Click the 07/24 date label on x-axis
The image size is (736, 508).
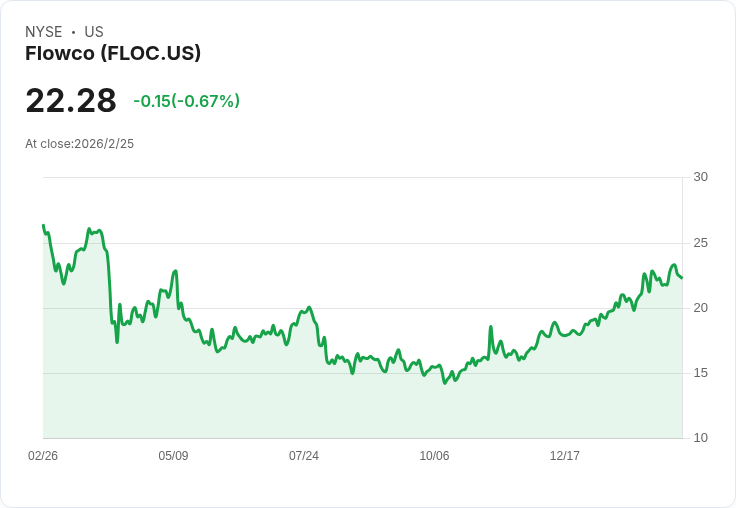coord(304,455)
